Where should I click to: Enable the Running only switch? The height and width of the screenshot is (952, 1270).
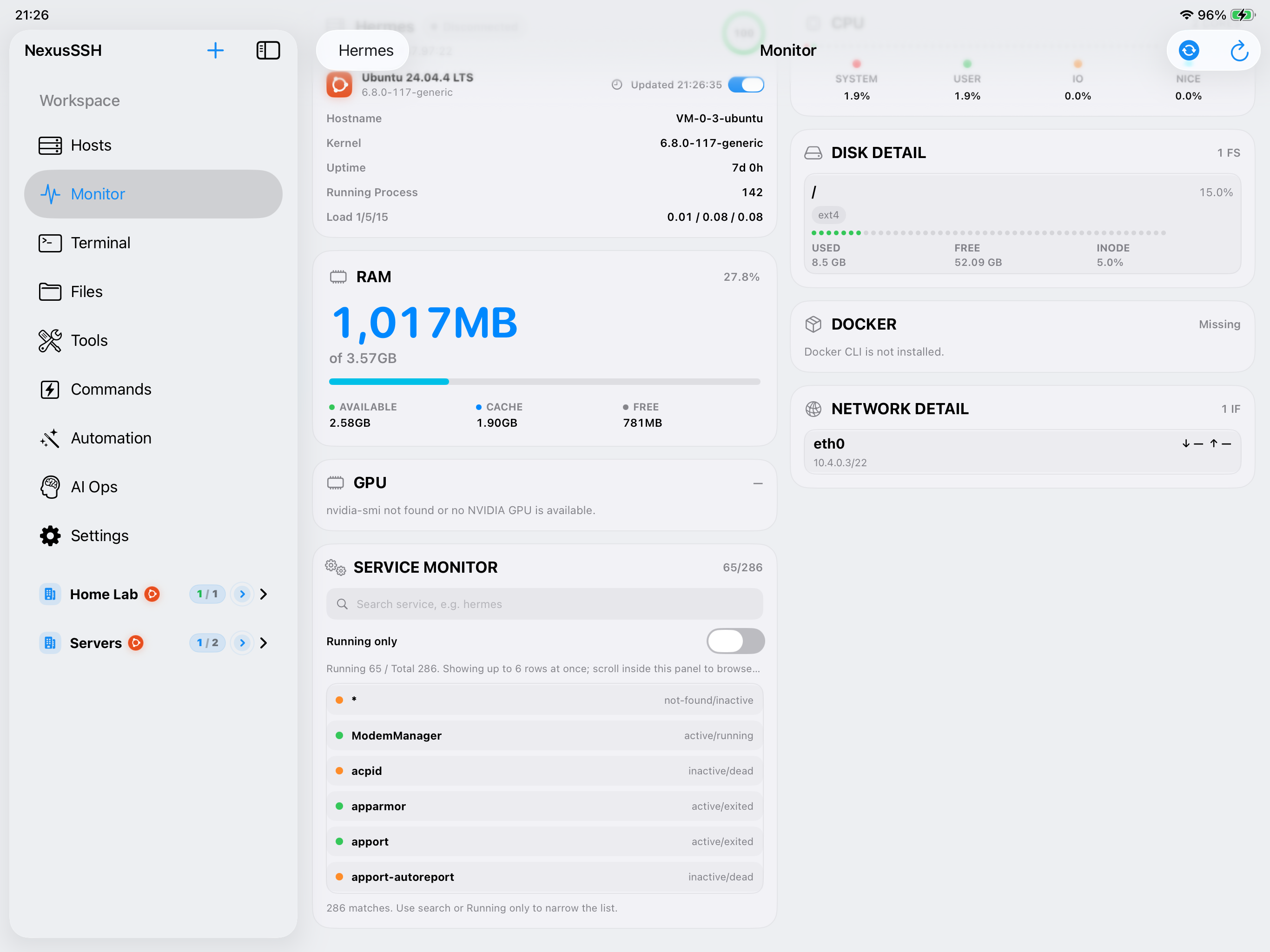pyautogui.click(x=735, y=641)
